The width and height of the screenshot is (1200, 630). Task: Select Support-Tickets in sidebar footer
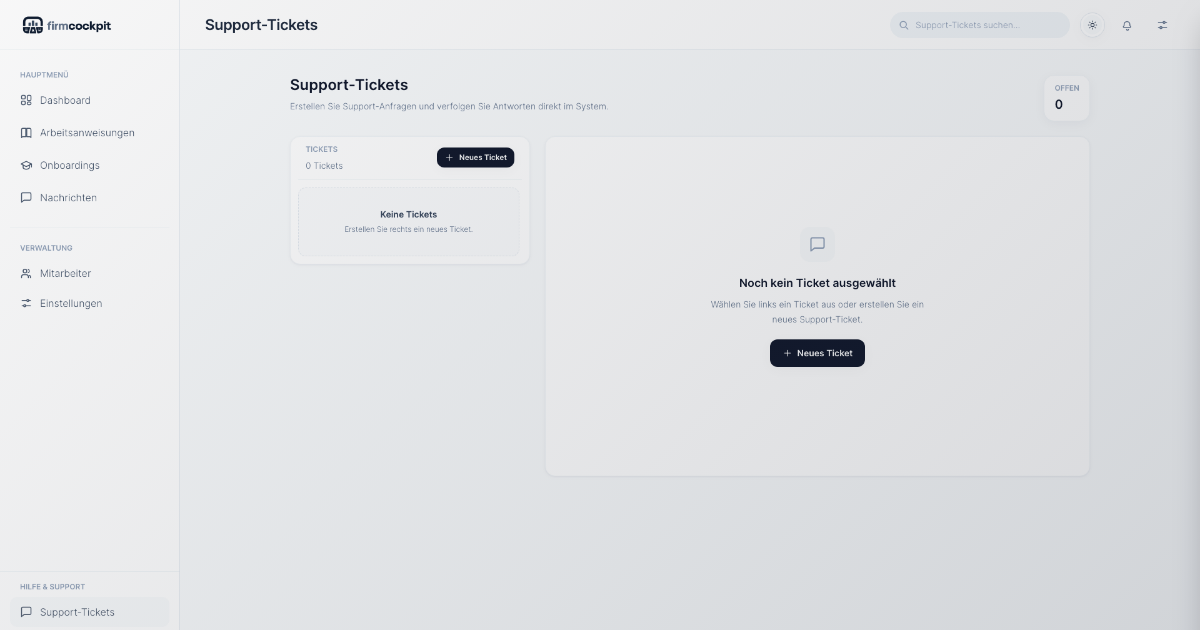click(x=77, y=612)
